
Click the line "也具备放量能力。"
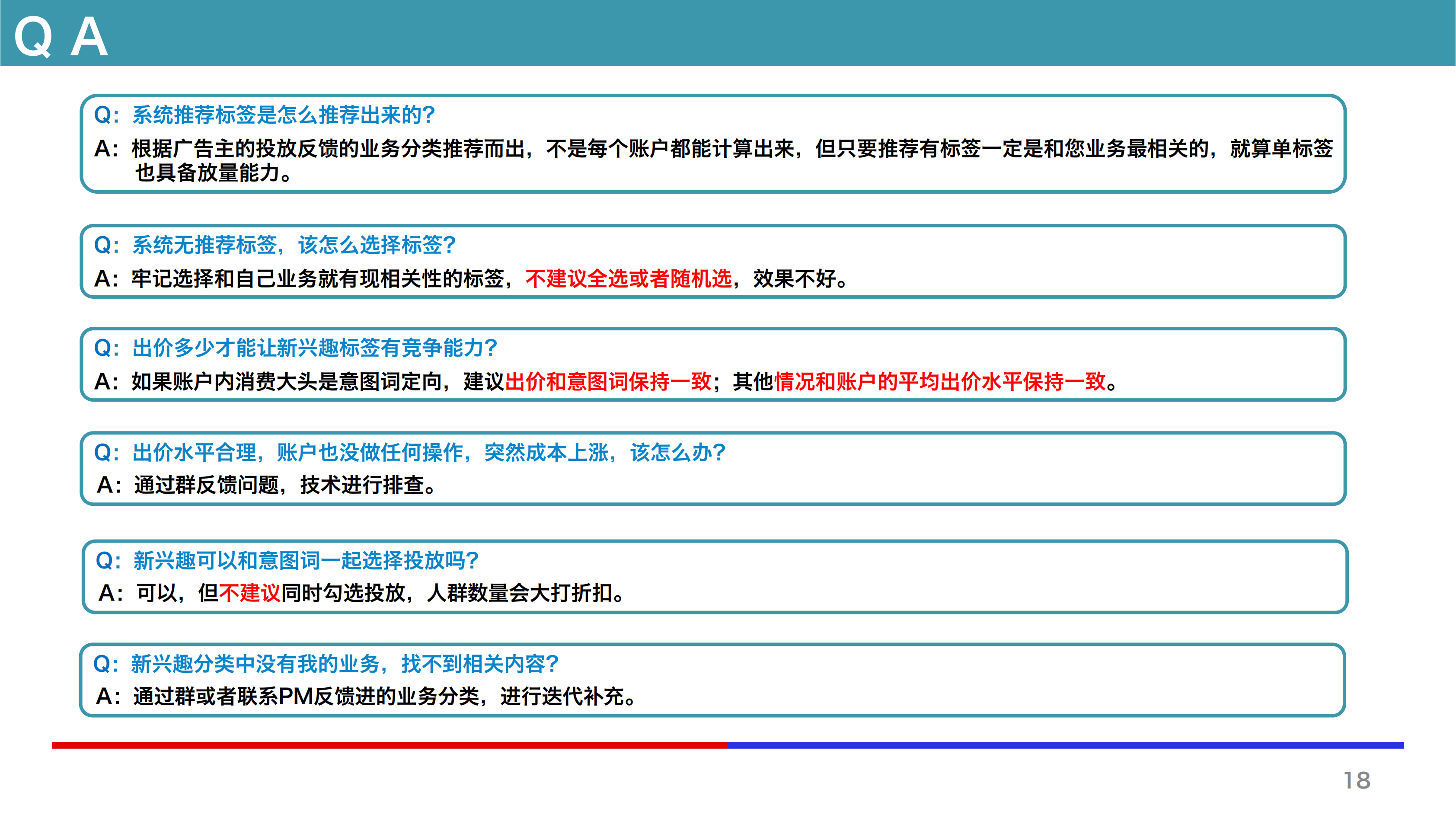click(x=214, y=173)
